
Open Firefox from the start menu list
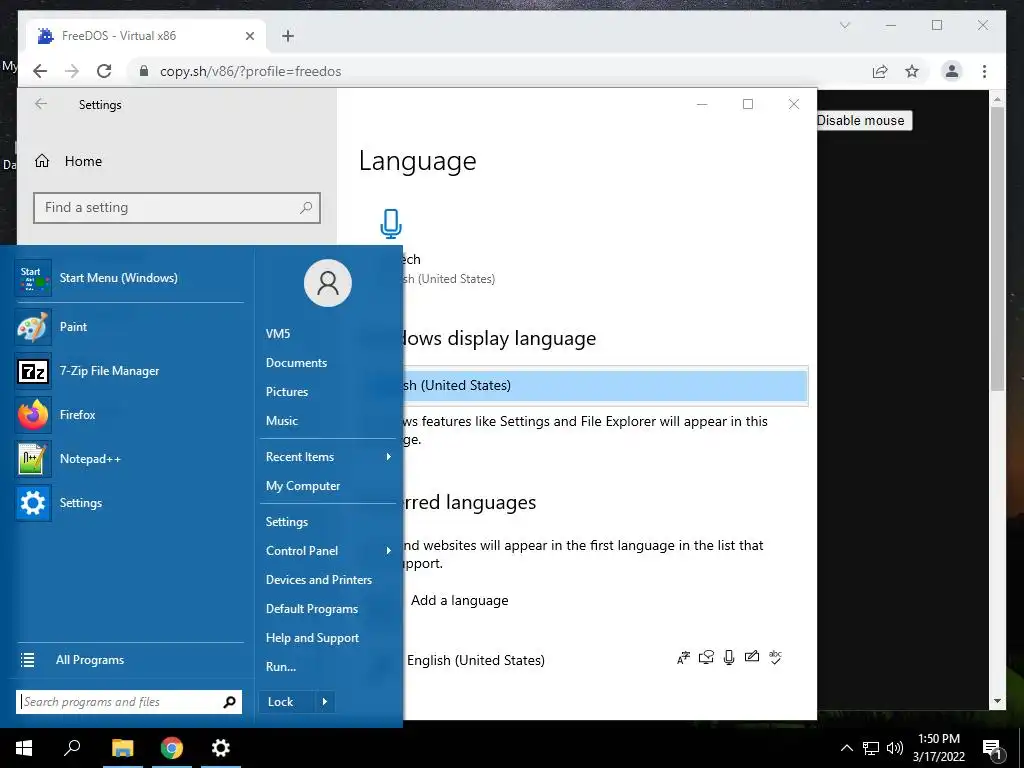tap(129, 415)
